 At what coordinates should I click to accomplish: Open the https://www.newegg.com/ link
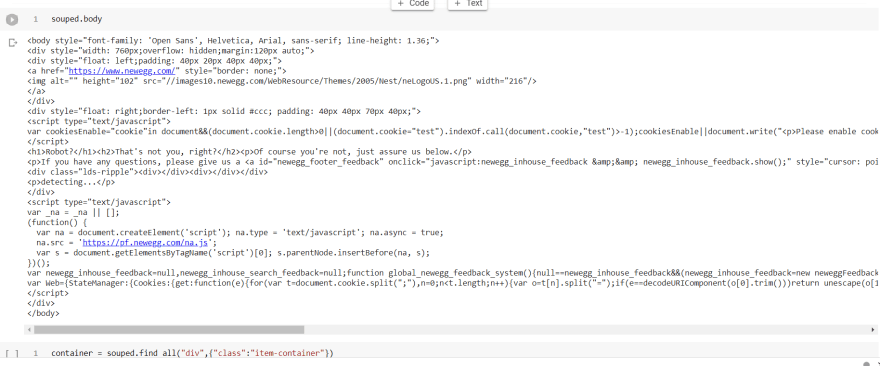122,71
